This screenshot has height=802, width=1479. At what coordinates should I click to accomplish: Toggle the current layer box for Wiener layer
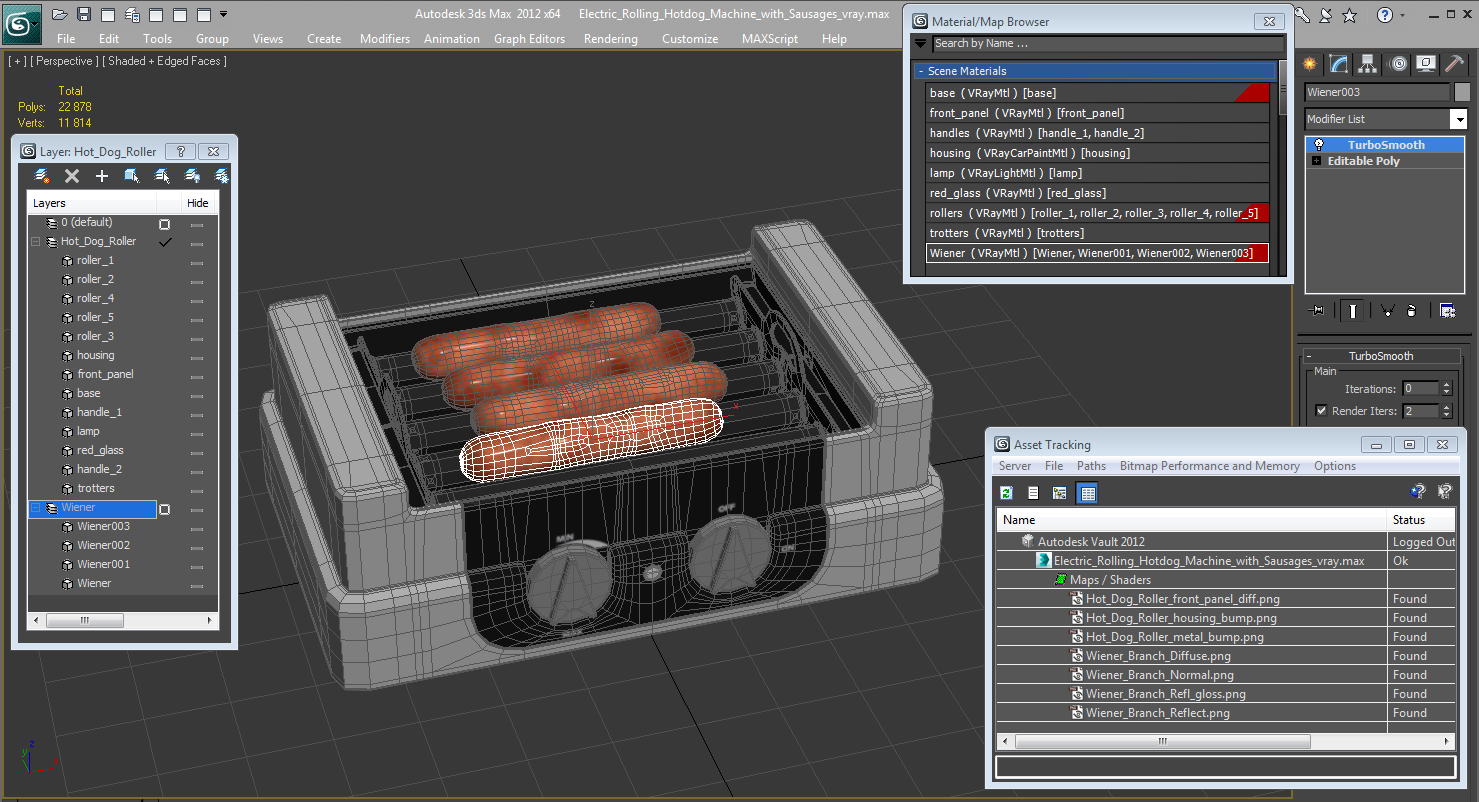(x=165, y=509)
